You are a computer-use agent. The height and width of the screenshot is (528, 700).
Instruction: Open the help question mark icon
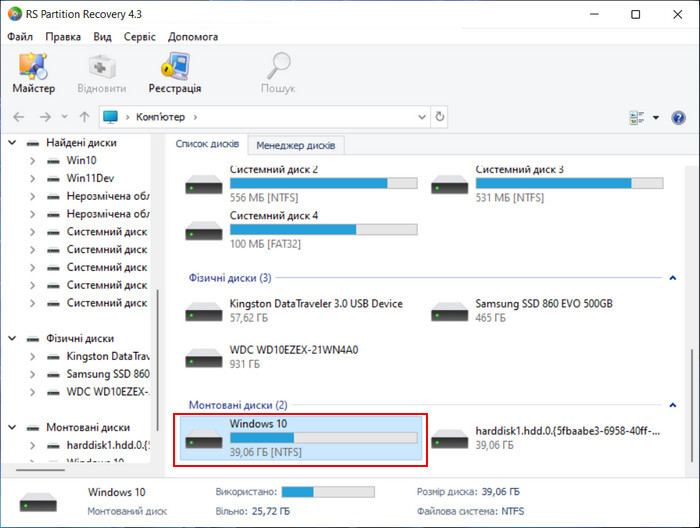pos(678,118)
